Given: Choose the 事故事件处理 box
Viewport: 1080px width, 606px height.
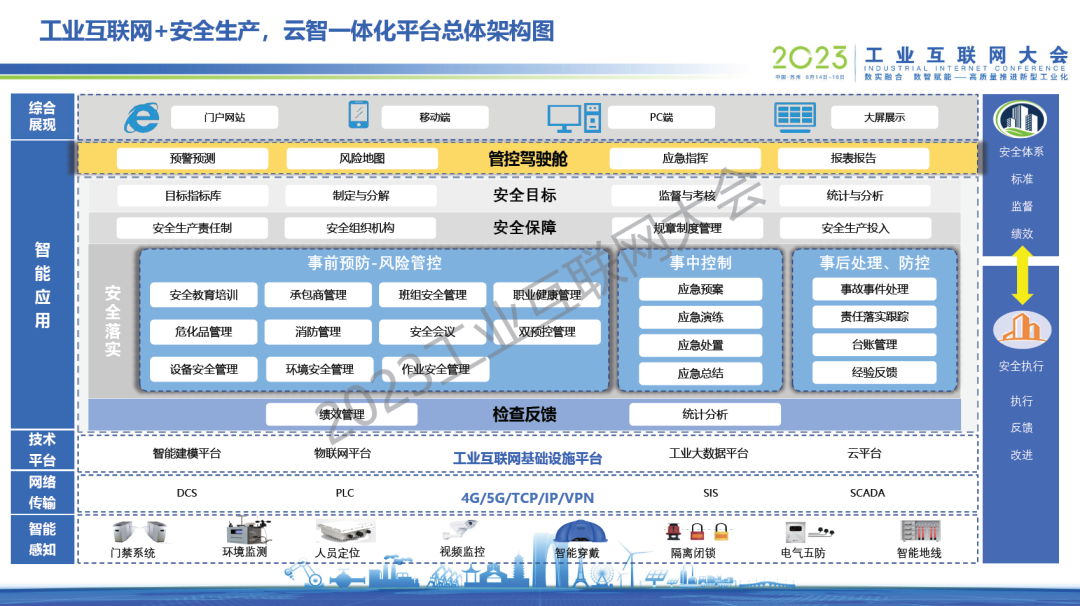Looking at the screenshot, I should pos(874,289).
